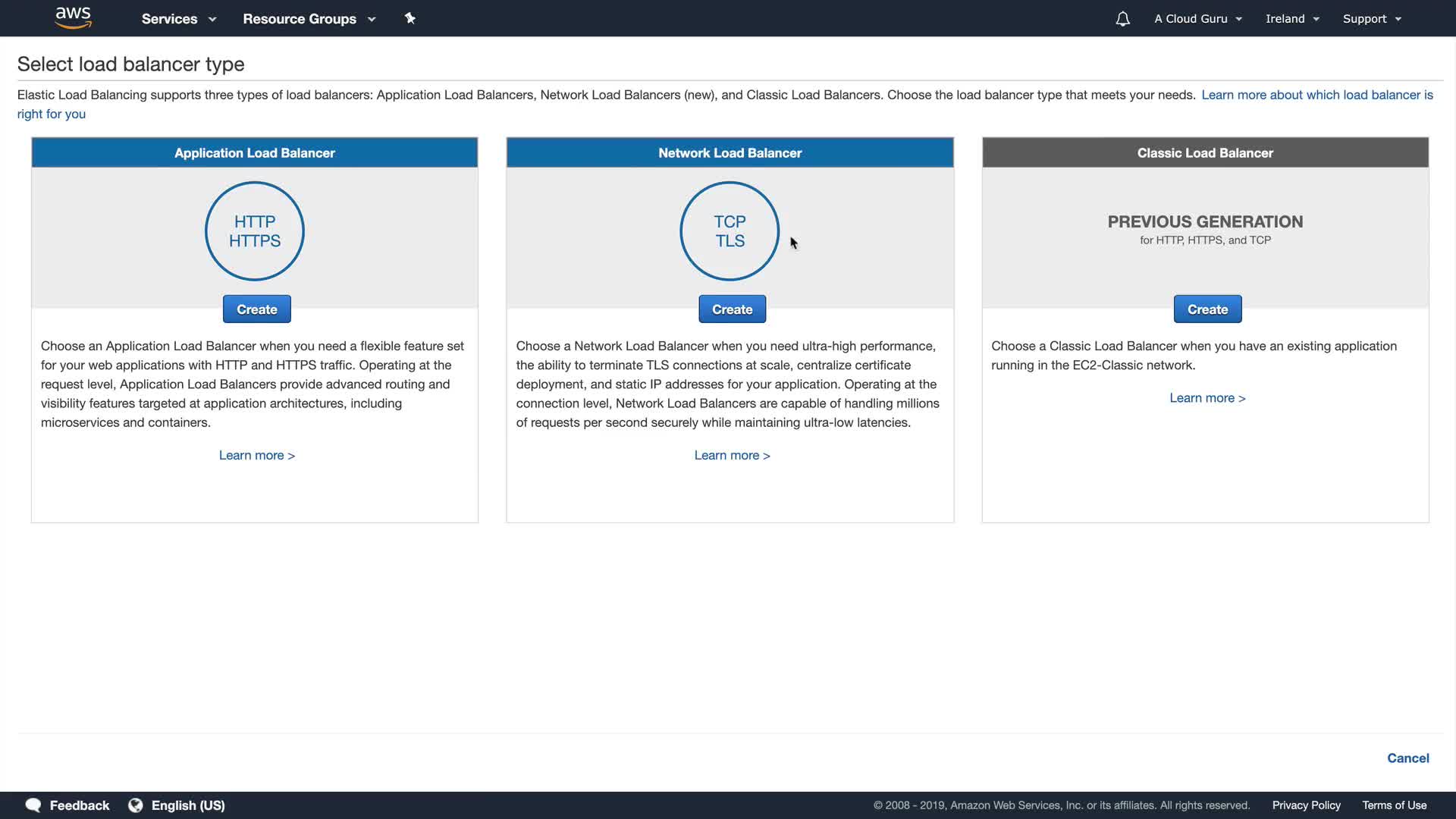This screenshot has width=1456, height=819.
Task: Click the HTTP HTTPS circle icon
Action: pos(255,231)
